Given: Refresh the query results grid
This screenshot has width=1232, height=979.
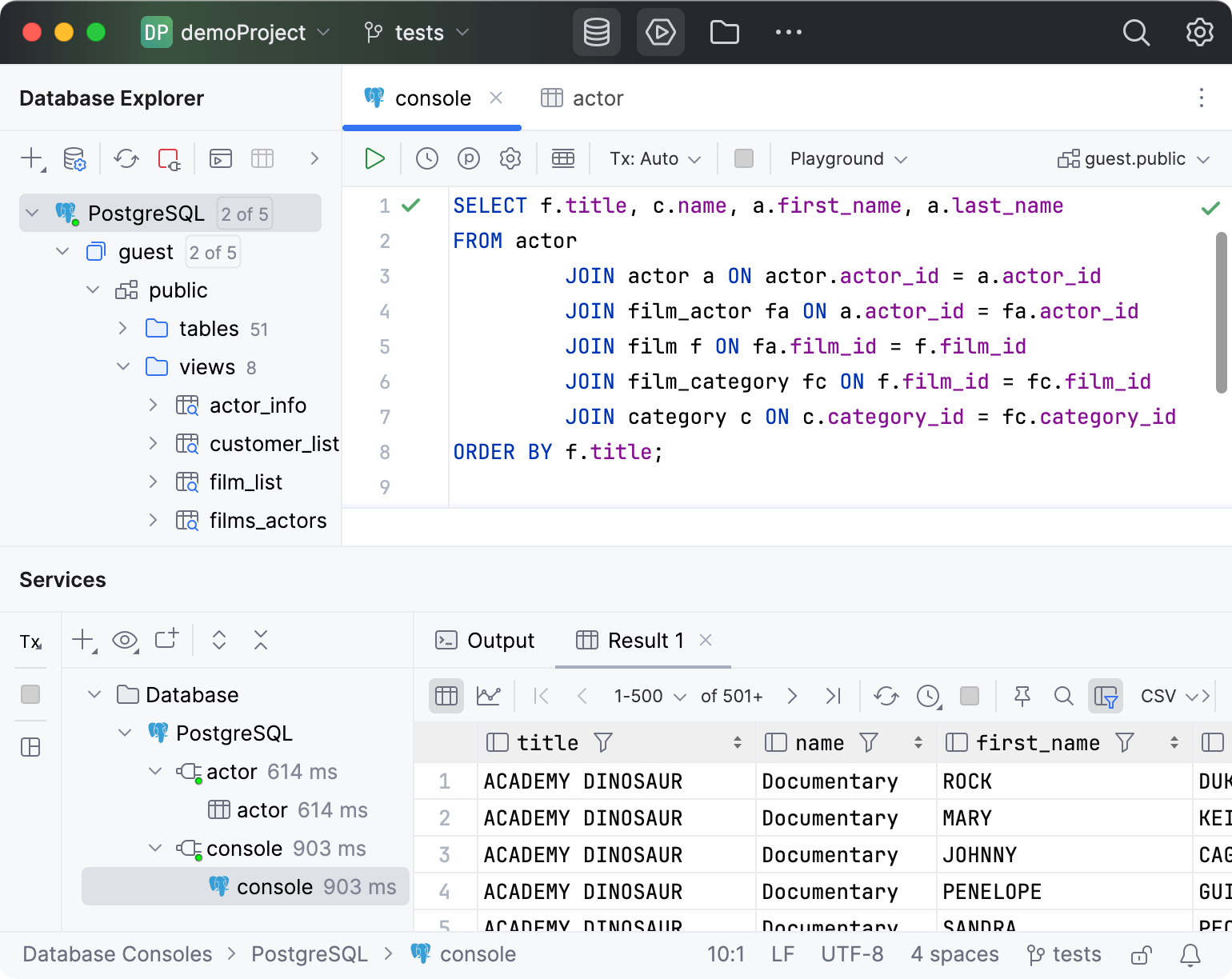Looking at the screenshot, I should point(886,696).
